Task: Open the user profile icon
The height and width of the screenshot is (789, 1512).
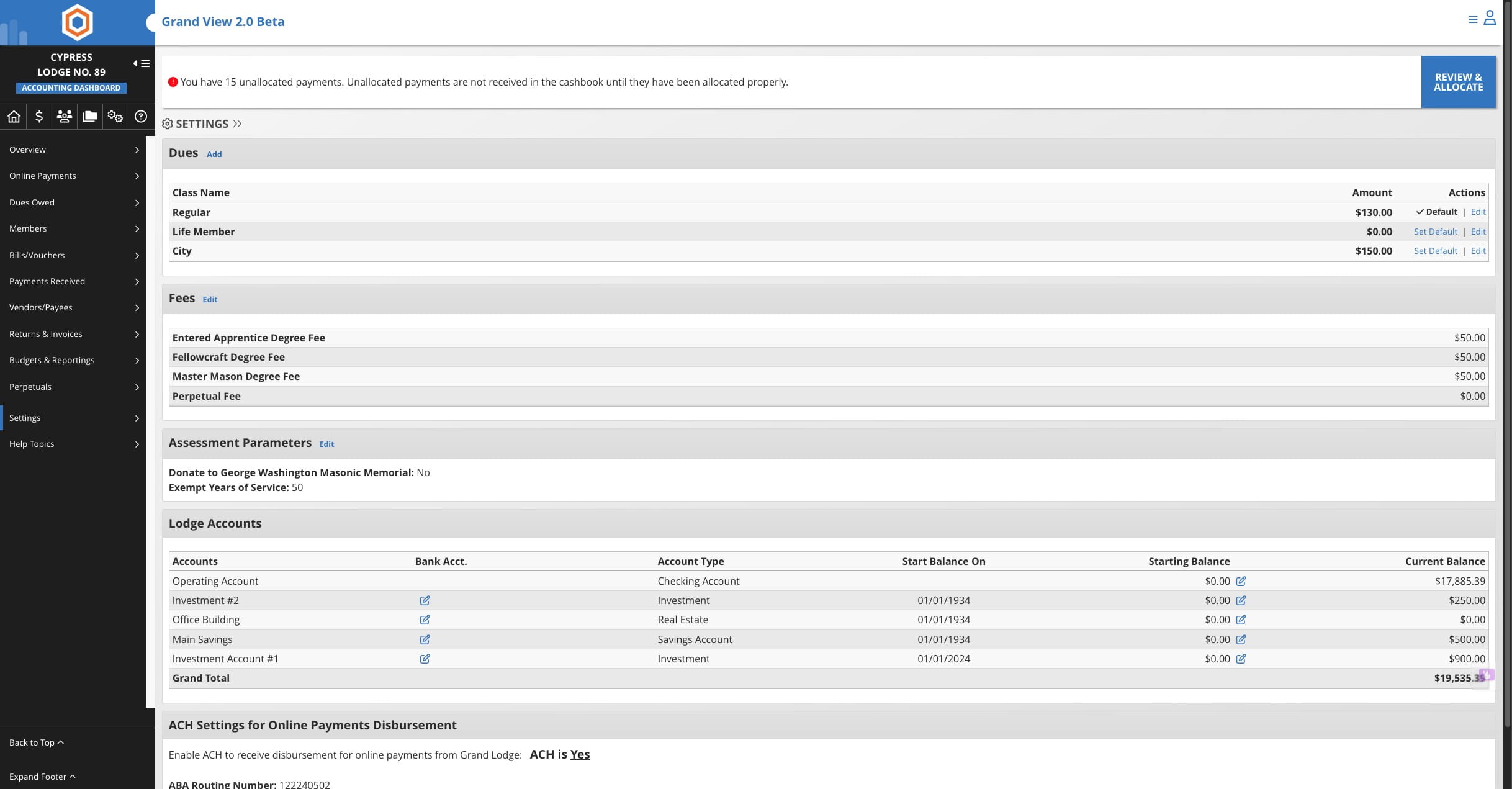Action: click(x=1490, y=18)
